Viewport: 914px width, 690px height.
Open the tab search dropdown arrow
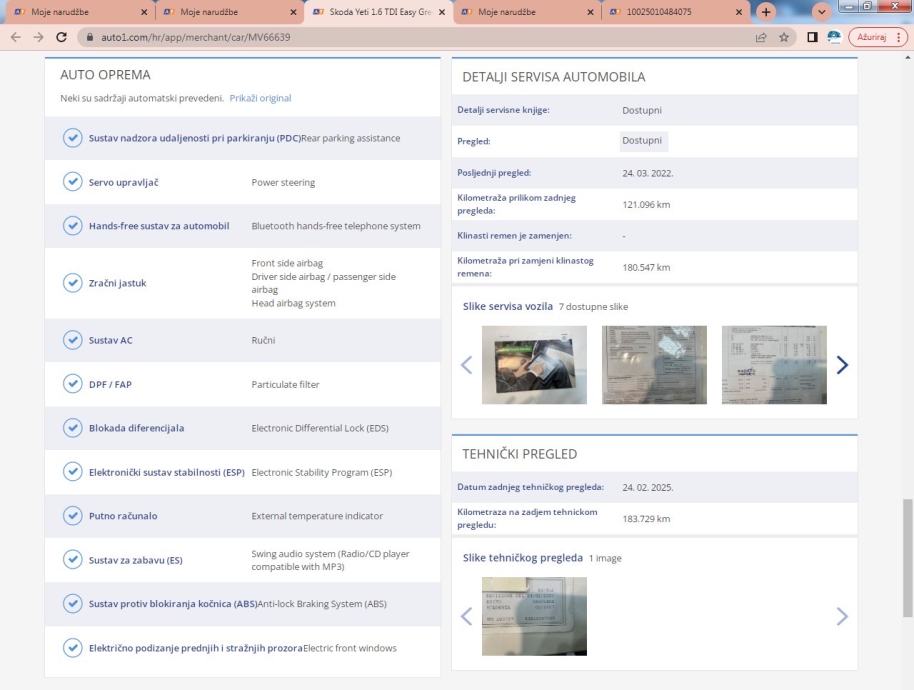pos(825,13)
